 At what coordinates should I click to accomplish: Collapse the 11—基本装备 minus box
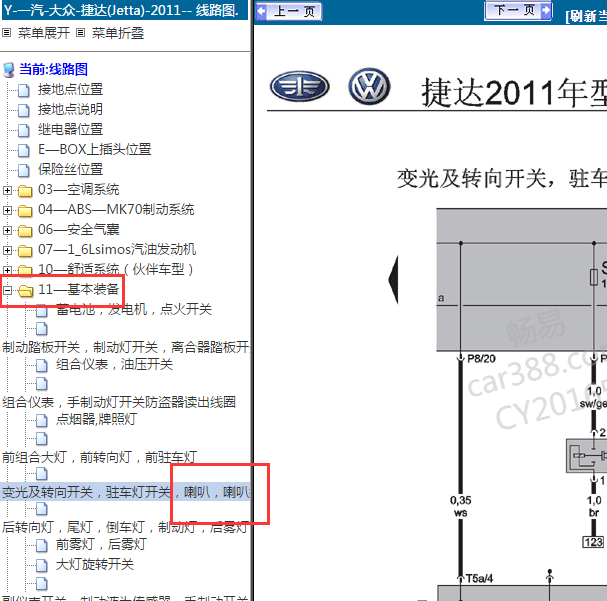[x=7, y=290]
